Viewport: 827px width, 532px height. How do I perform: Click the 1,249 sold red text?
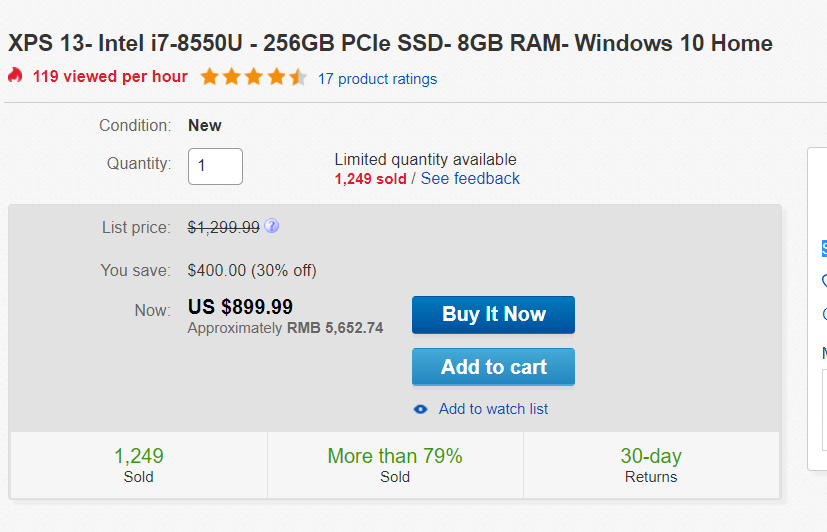(x=371, y=179)
